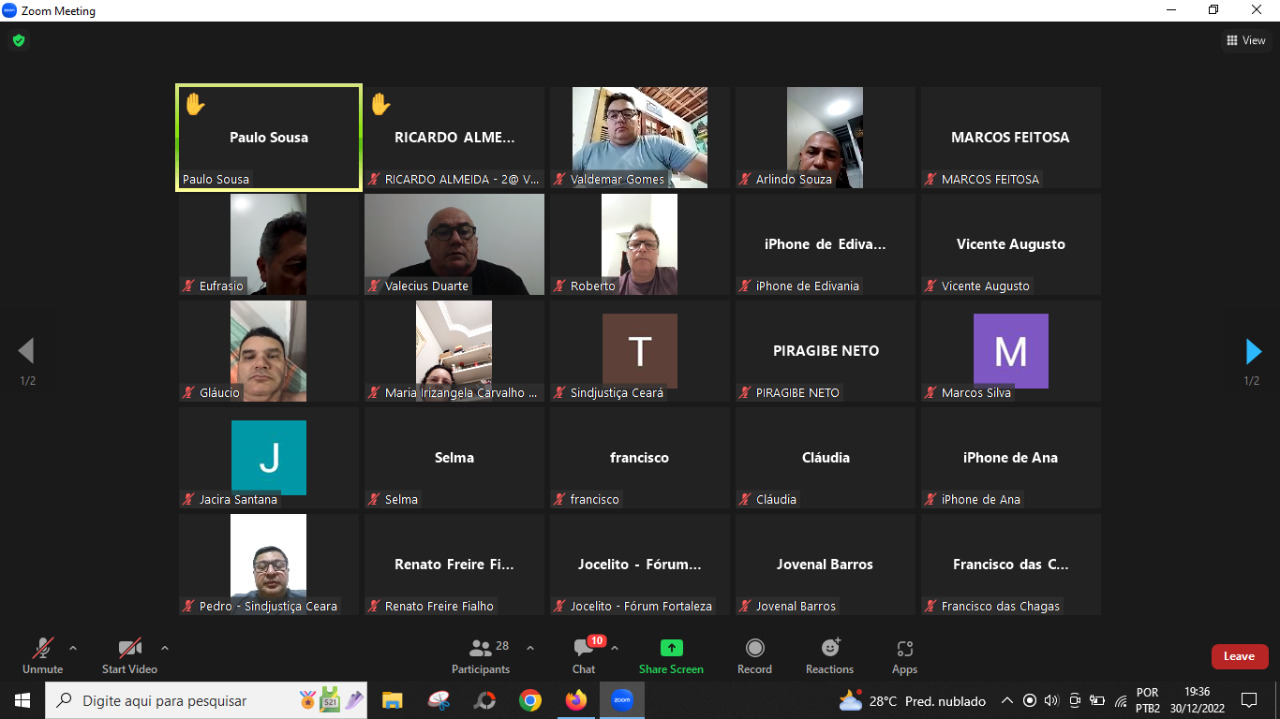Expand the Chat options chevron
This screenshot has width=1280, height=719.
point(615,648)
